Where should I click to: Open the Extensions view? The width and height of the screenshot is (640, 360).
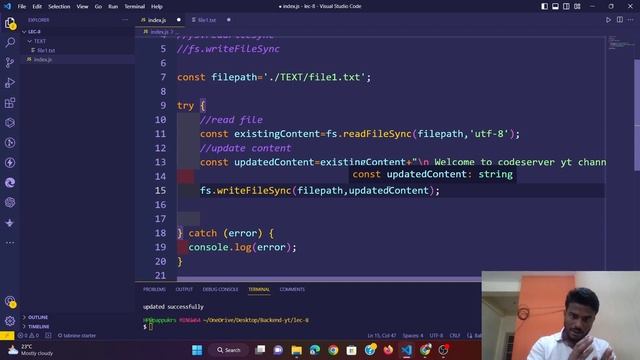click(10, 102)
